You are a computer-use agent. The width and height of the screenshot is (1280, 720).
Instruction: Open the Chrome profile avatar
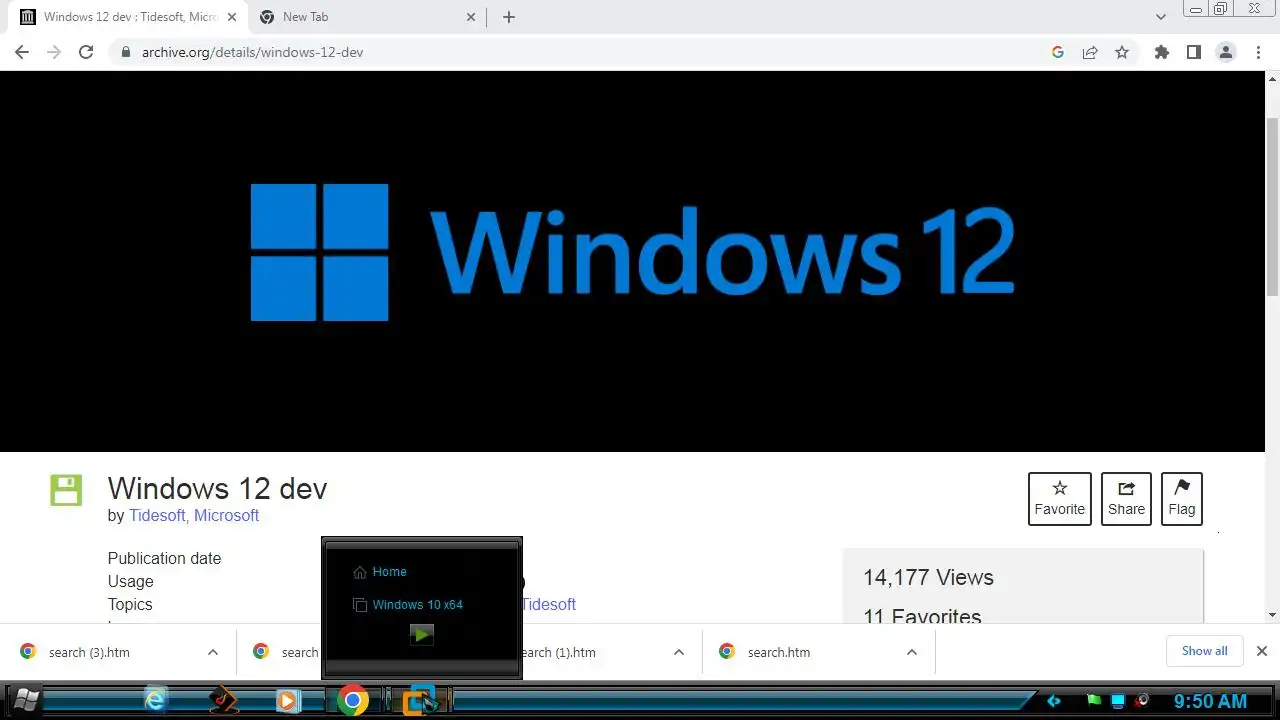pos(1226,52)
